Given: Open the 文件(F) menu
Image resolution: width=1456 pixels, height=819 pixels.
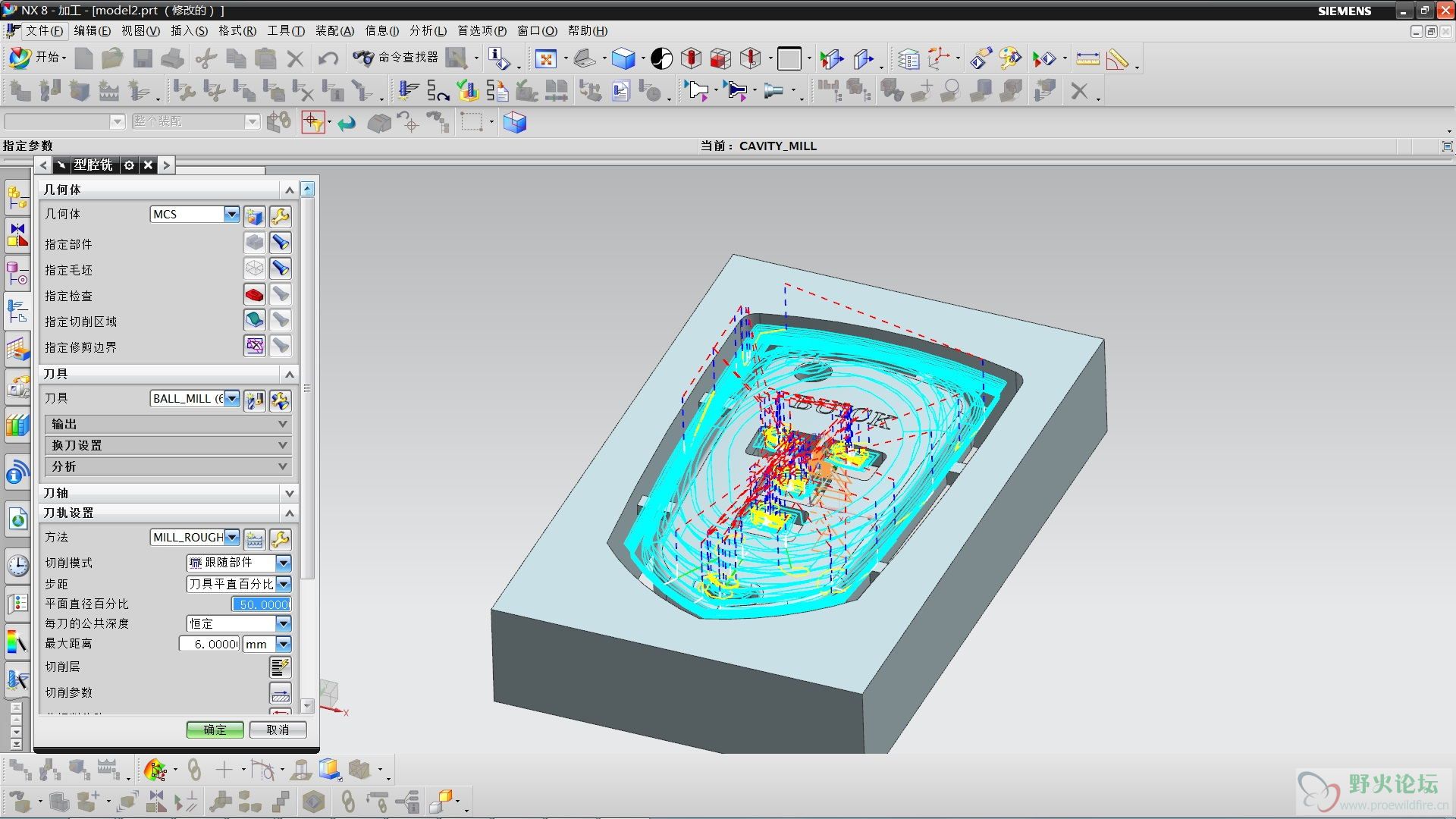Looking at the screenshot, I should click(44, 30).
